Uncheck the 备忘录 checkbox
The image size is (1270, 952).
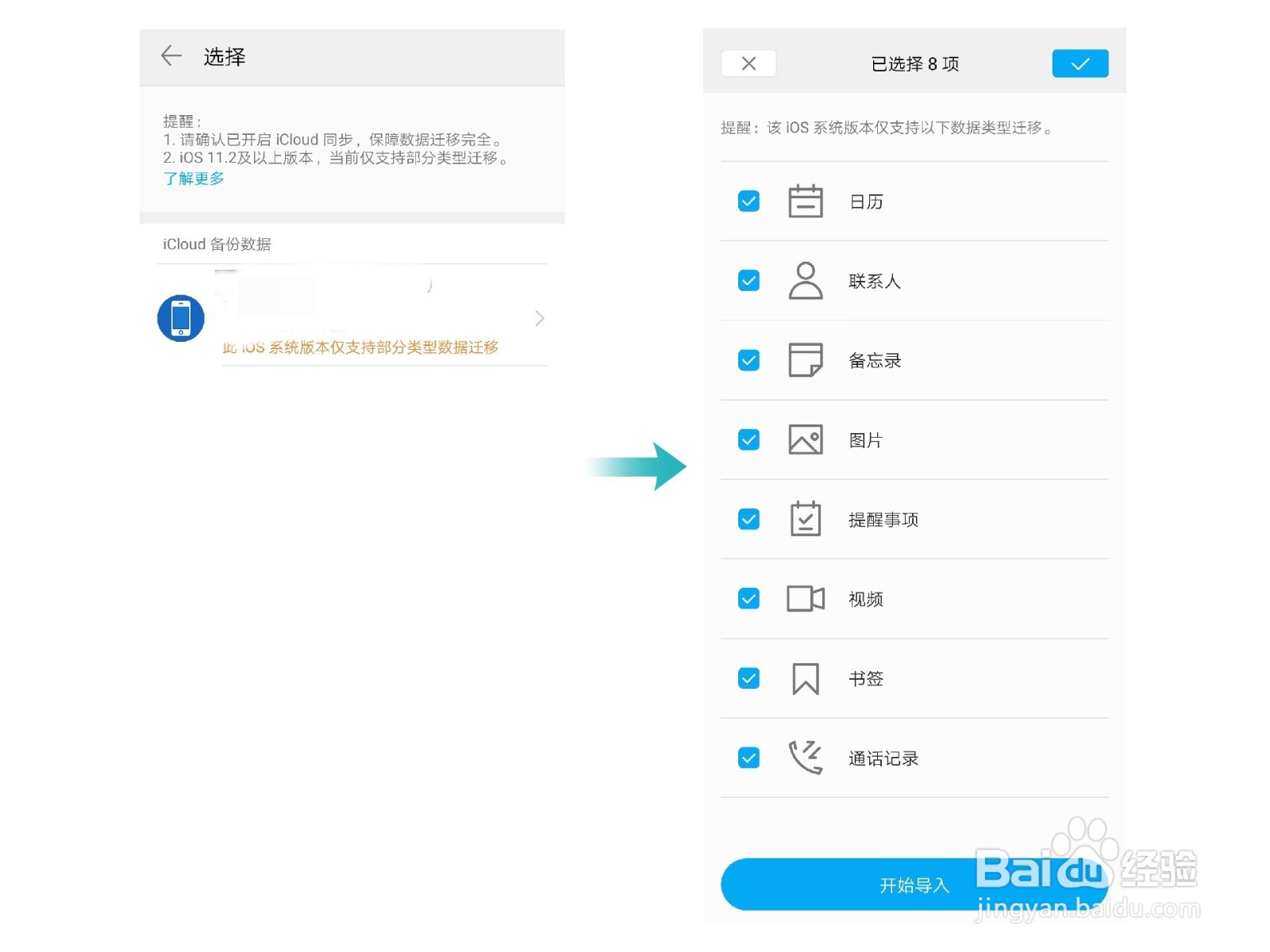tap(747, 360)
